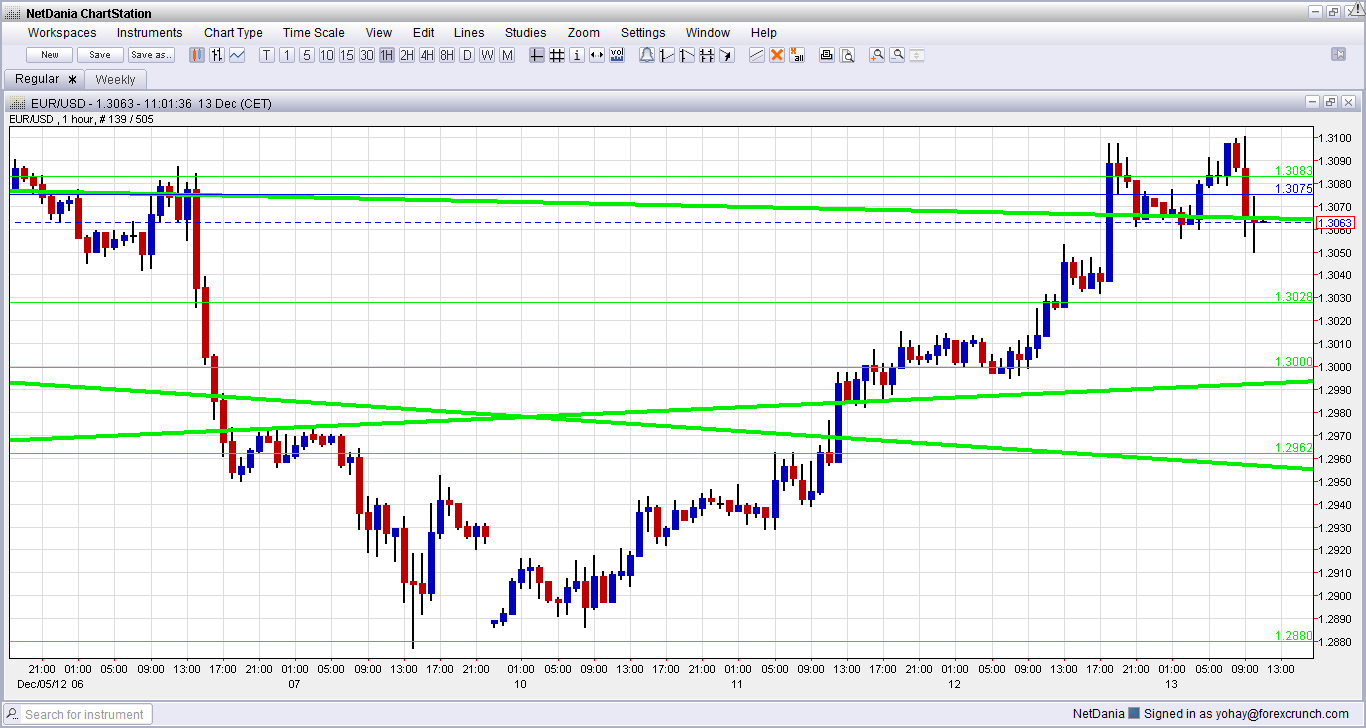Switch to the line chart icon
This screenshot has width=1366, height=728.
coord(237,55)
